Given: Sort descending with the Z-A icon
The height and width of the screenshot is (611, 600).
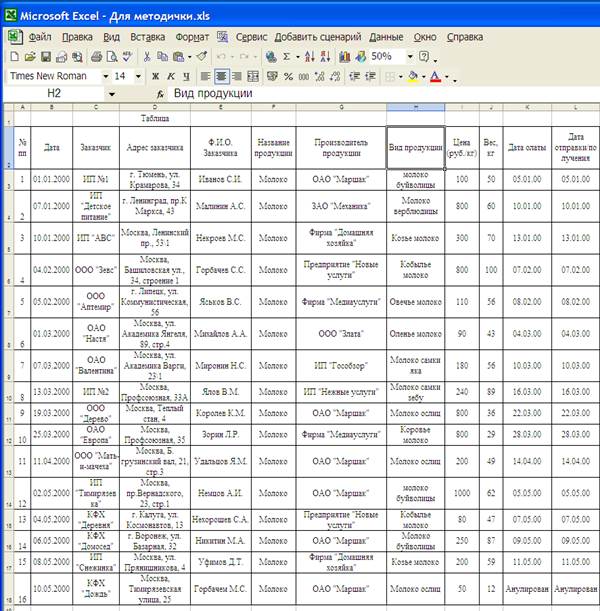Looking at the screenshot, I should (x=325, y=57).
